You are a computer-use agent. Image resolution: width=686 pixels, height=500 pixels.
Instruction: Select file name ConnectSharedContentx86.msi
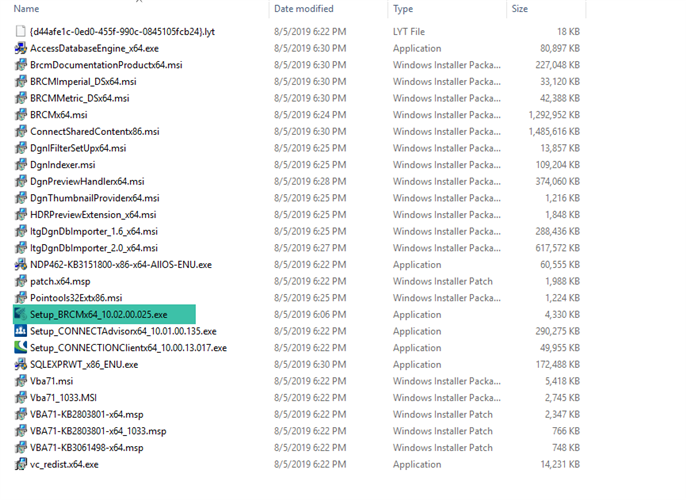click(x=94, y=131)
